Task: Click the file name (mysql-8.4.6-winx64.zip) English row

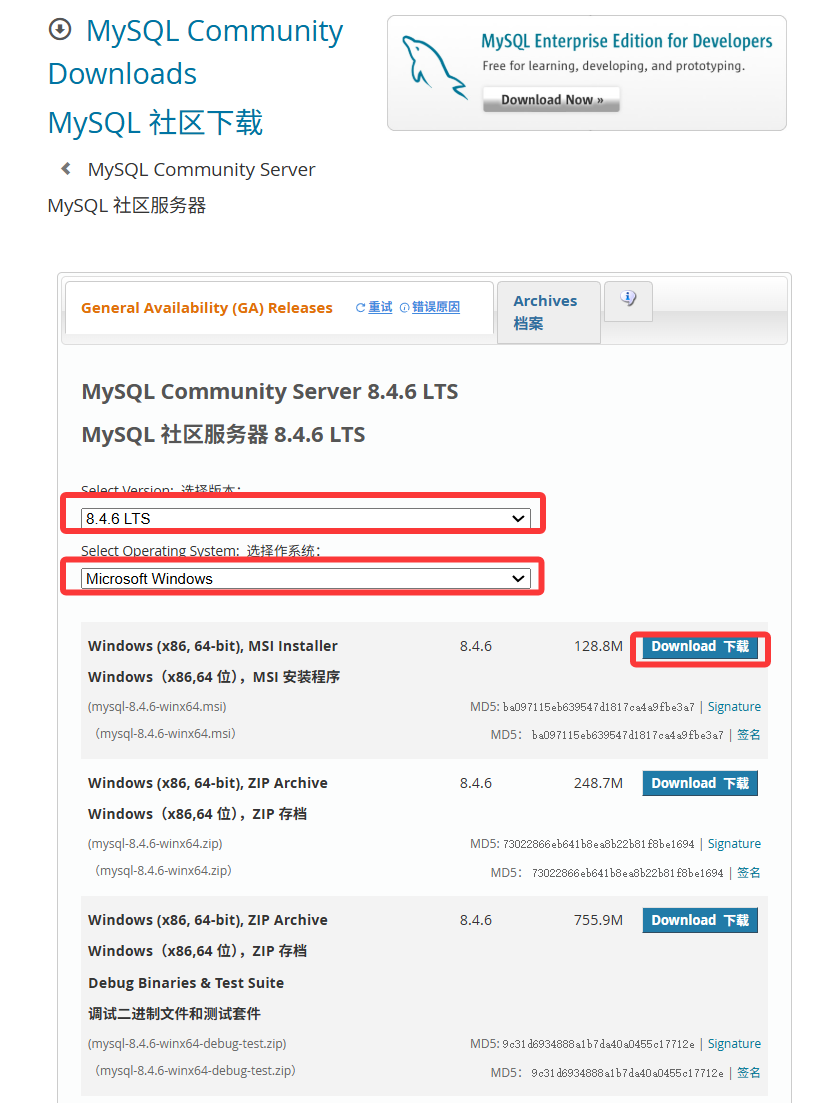Action: pos(155,843)
